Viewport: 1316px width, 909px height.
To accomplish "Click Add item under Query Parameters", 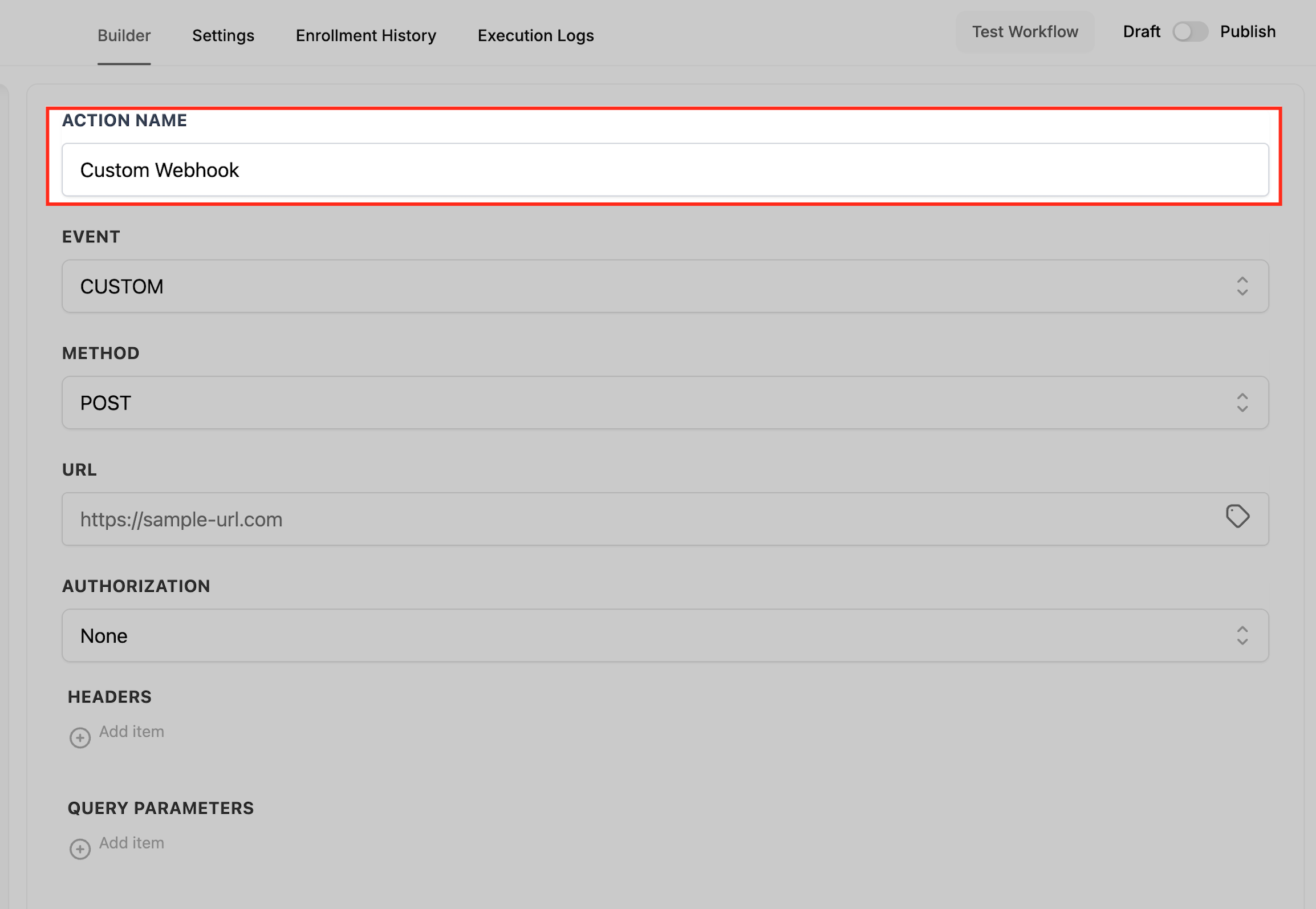I will (132, 843).
